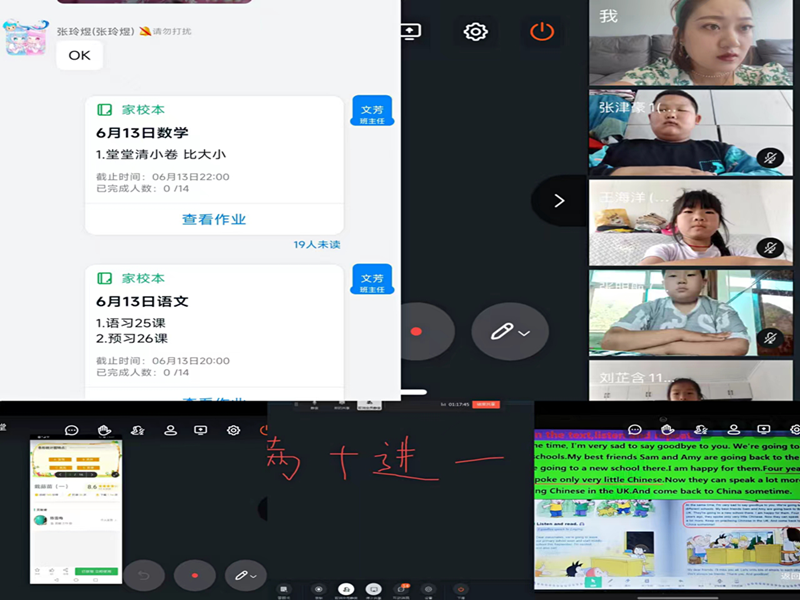
Task: Click the 家校本 icon on the 数学 card
Action: [x=105, y=110]
